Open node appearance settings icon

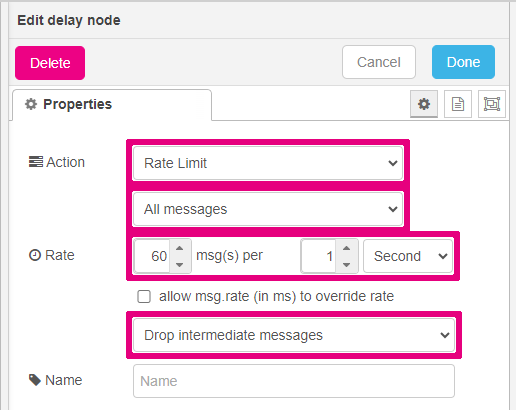click(x=492, y=104)
